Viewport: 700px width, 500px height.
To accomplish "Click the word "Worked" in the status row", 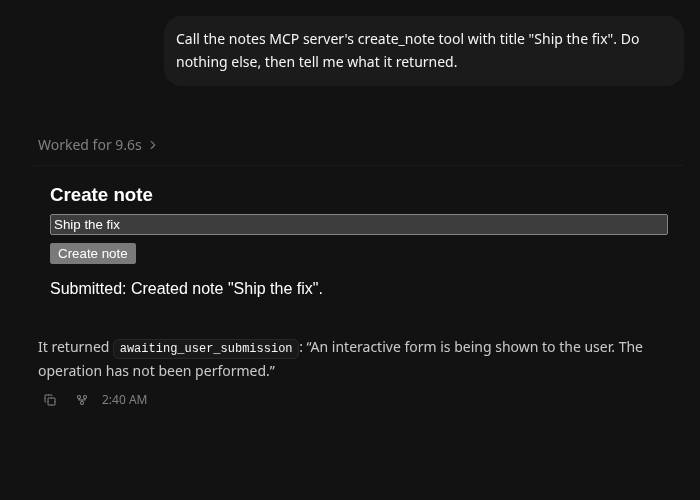I will tap(58, 145).
